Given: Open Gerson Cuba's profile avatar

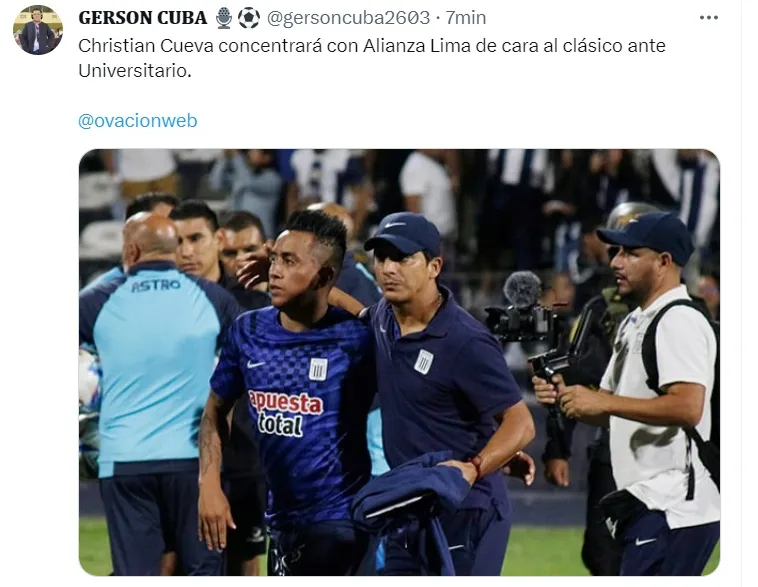Looking at the screenshot, I should pos(38,30).
